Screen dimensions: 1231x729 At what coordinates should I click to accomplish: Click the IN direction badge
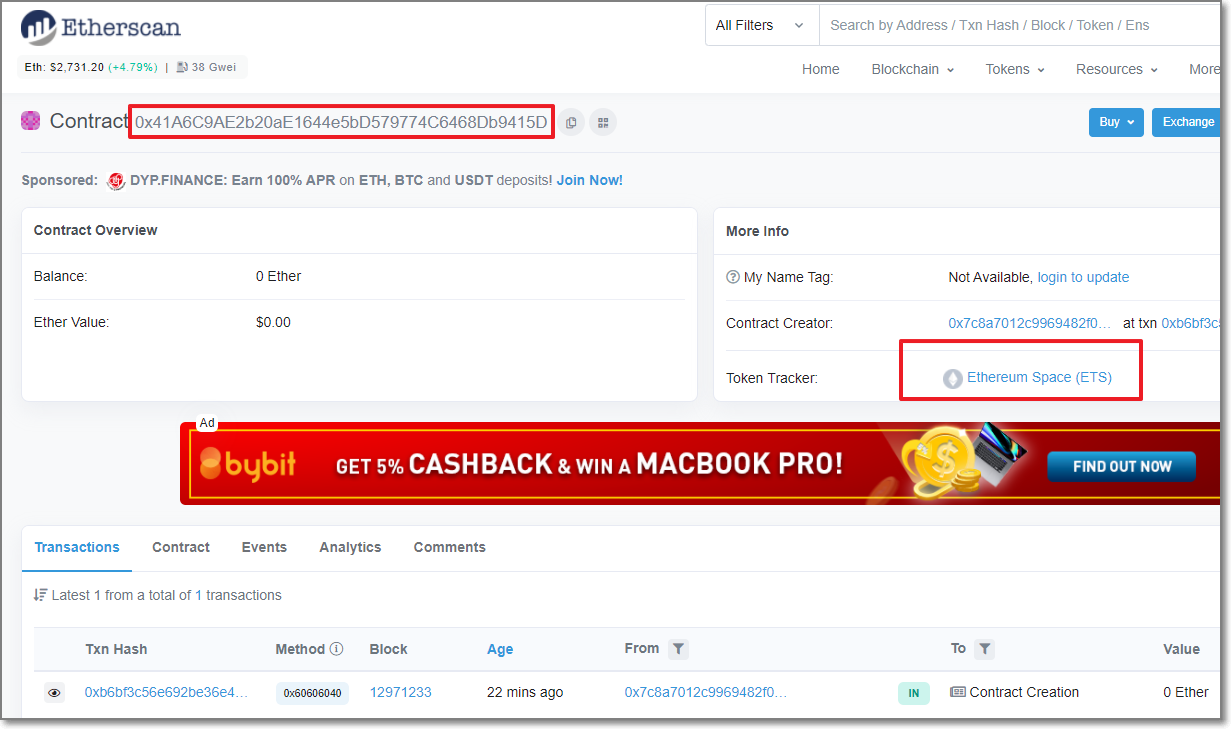click(x=914, y=693)
